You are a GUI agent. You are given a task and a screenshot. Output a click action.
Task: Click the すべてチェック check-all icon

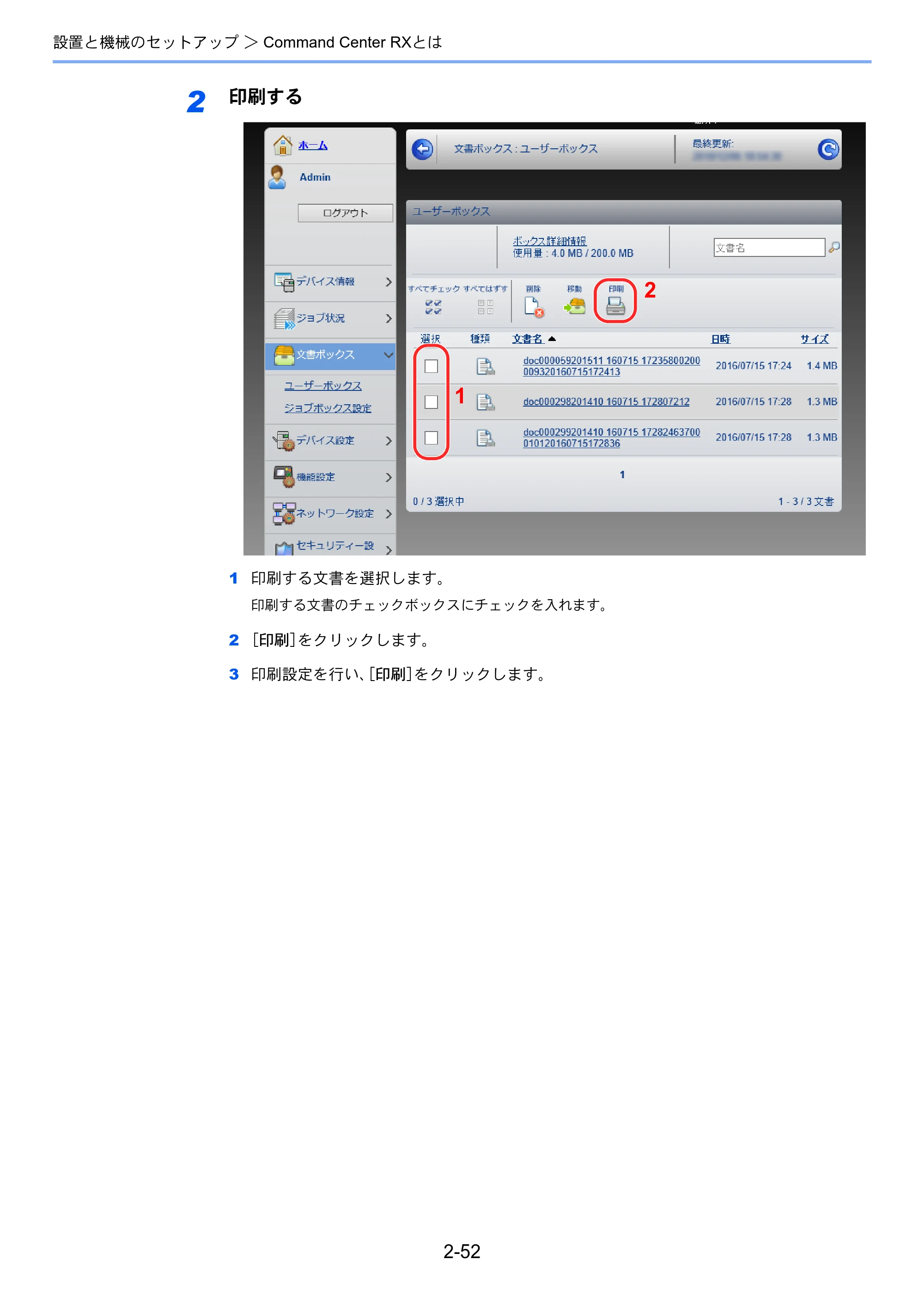click(433, 307)
